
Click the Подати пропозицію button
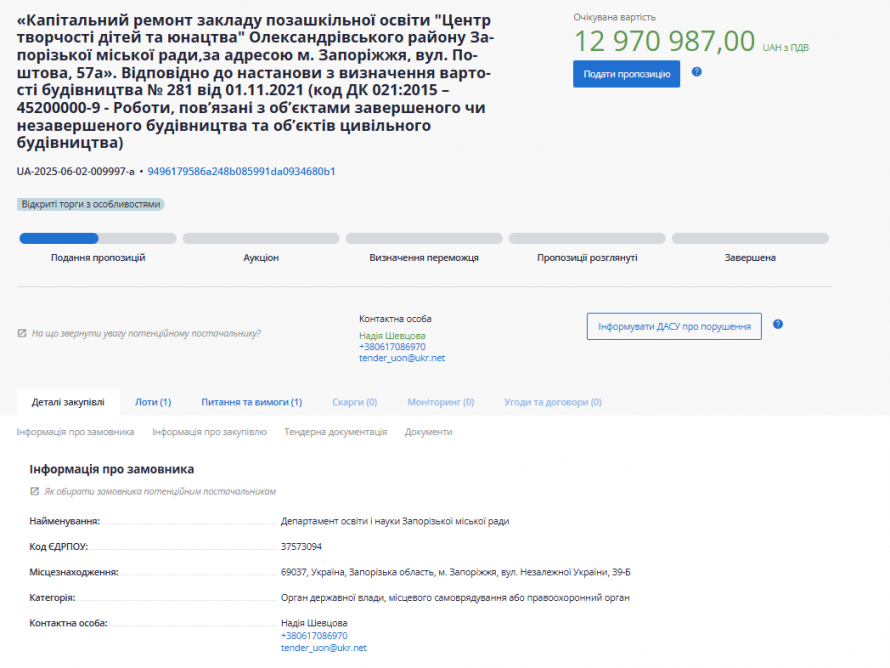pyautogui.click(x=626, y=74)
